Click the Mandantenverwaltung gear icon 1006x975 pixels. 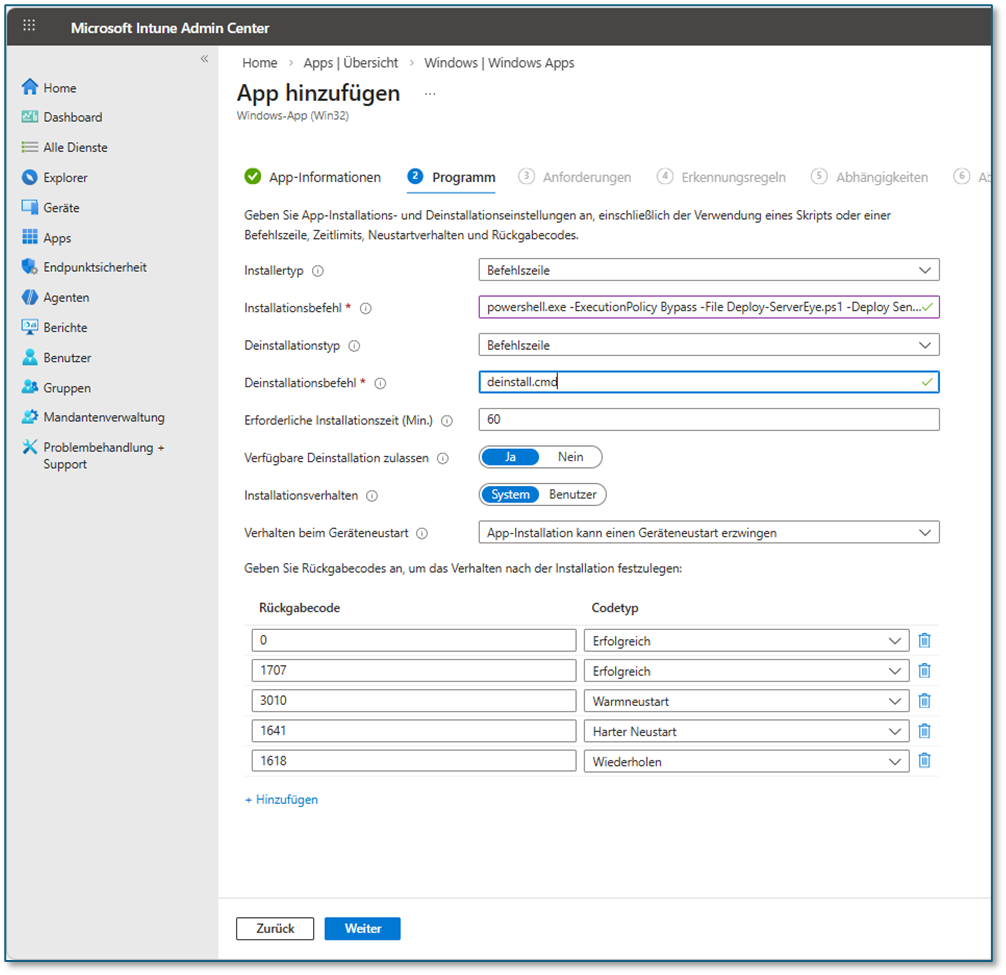(x=30, y=417)
